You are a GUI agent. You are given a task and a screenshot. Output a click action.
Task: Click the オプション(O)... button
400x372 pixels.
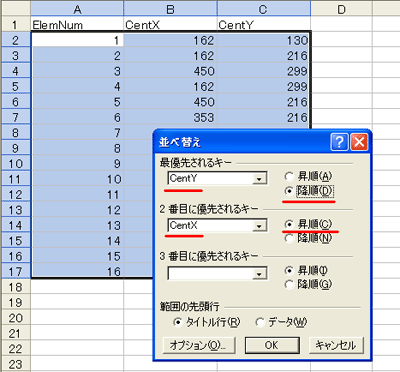pyautogui.click(x=199, y=345)
